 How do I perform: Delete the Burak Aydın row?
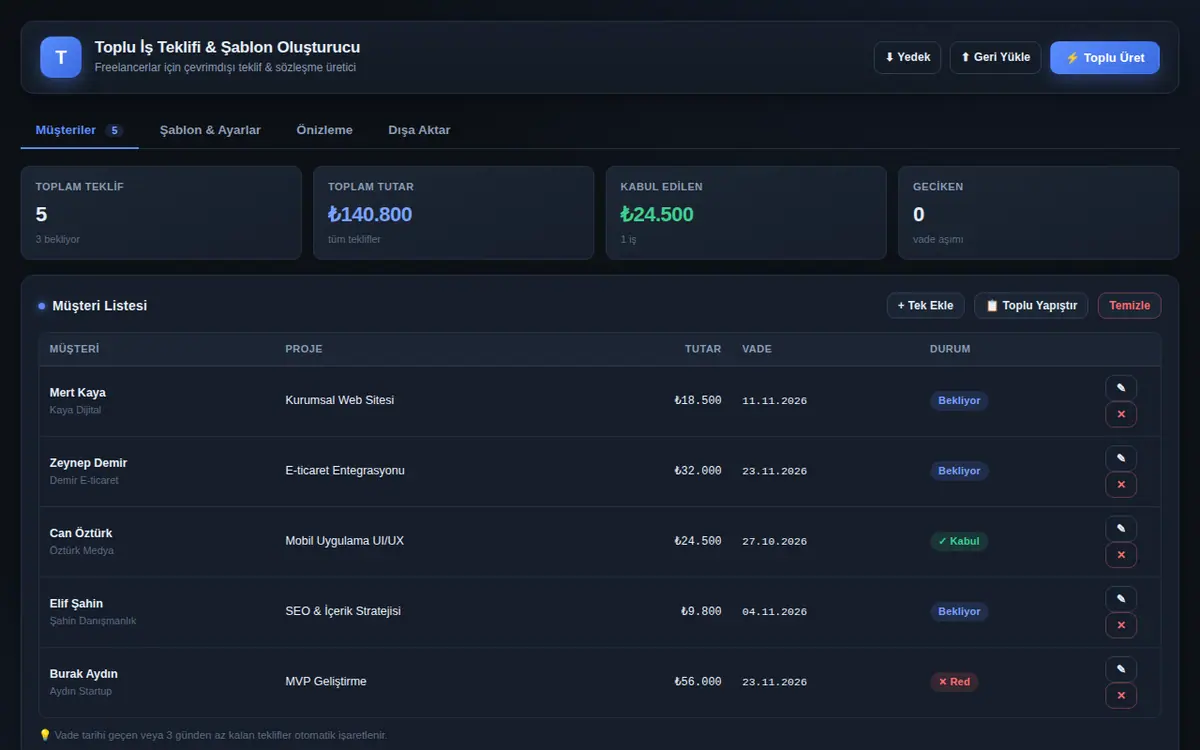tap(1121, 695)
